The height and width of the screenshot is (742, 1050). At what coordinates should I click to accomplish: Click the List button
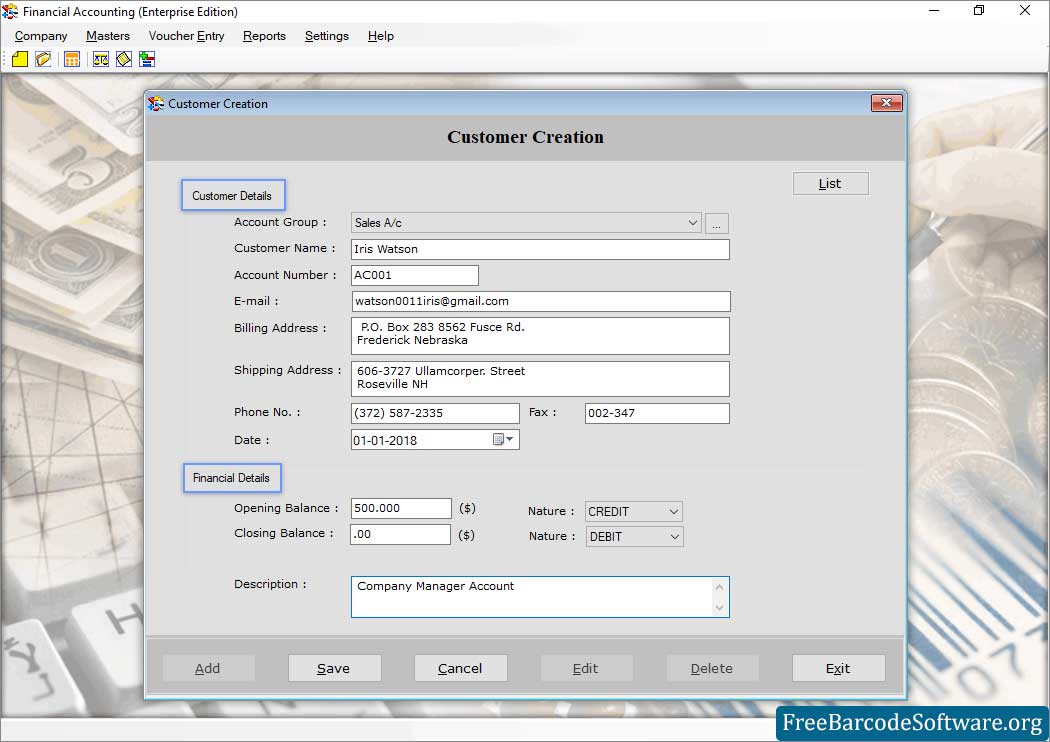[830, 183]
